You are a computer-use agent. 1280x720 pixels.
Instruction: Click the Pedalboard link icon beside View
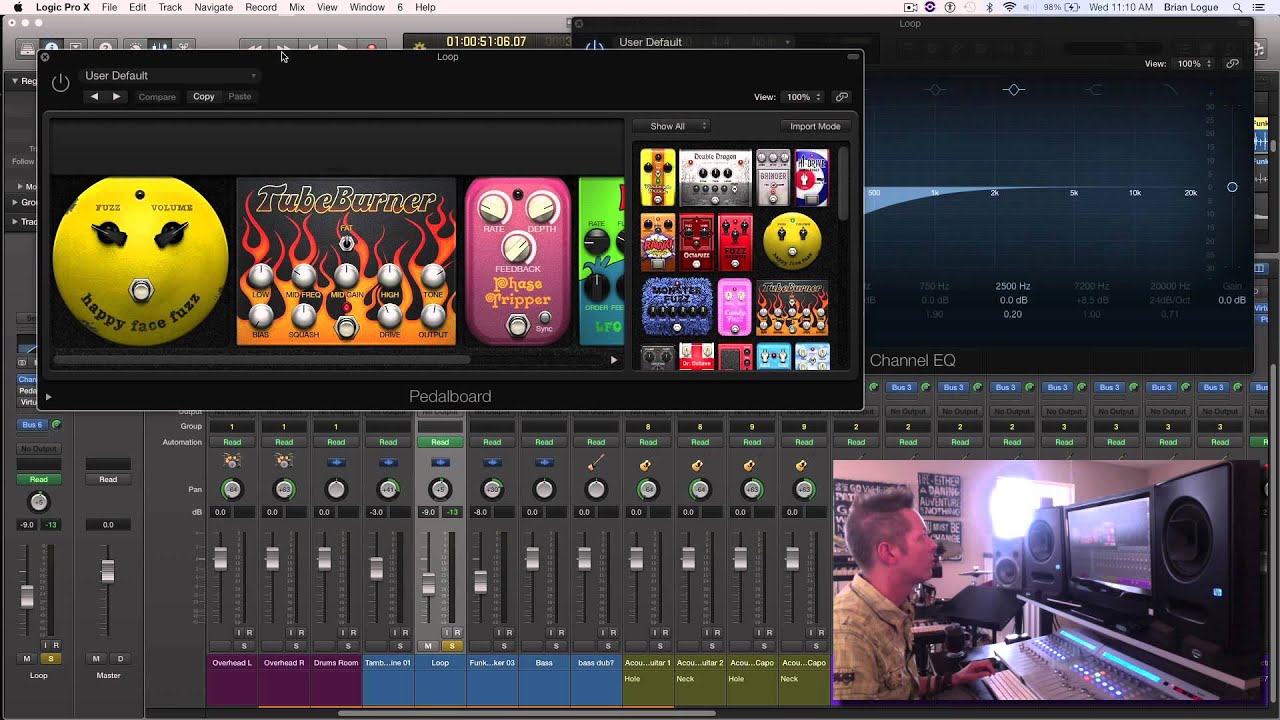pos(842,97)
